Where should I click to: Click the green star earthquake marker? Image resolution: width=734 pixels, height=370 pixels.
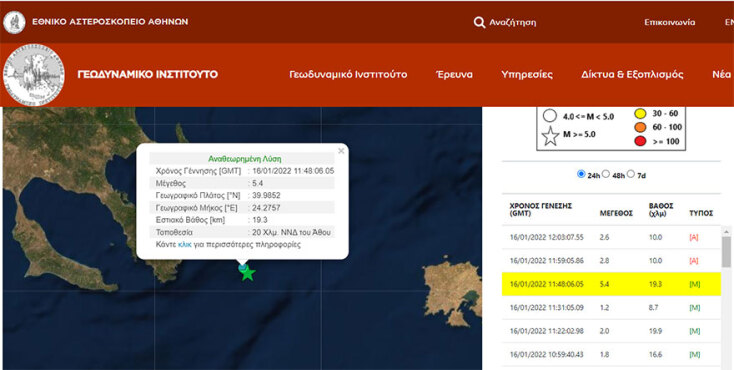[248, 274]
